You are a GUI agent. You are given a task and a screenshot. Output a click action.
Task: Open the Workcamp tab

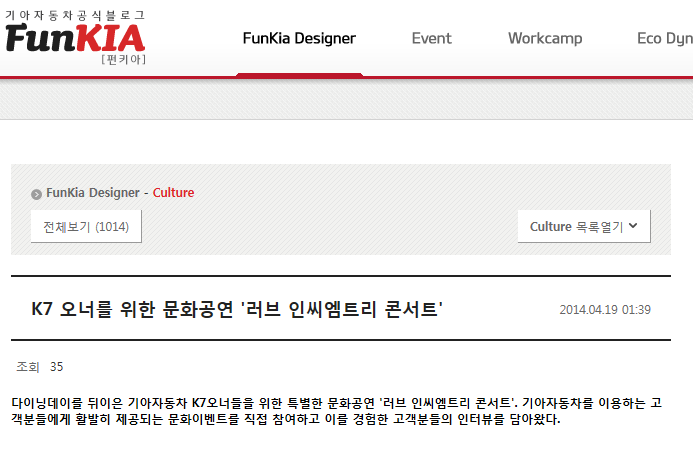pyautogui.click(x=545, y=38)
